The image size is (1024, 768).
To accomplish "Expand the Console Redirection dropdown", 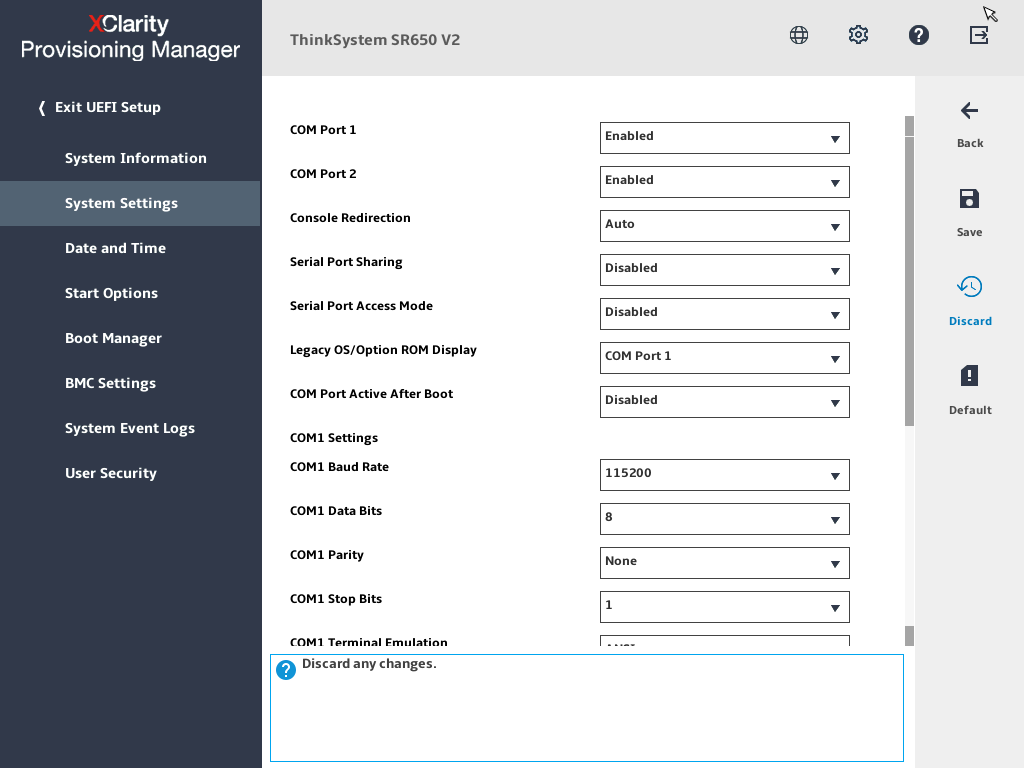I will click(x=724, y=226).
